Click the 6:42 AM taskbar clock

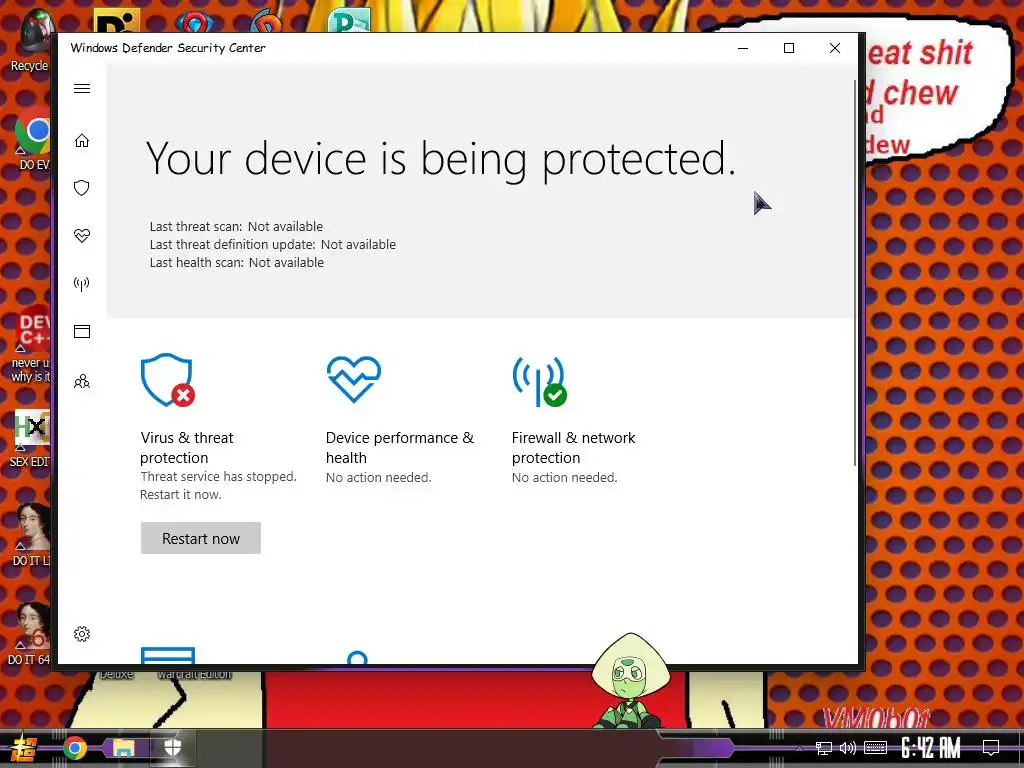931,748
